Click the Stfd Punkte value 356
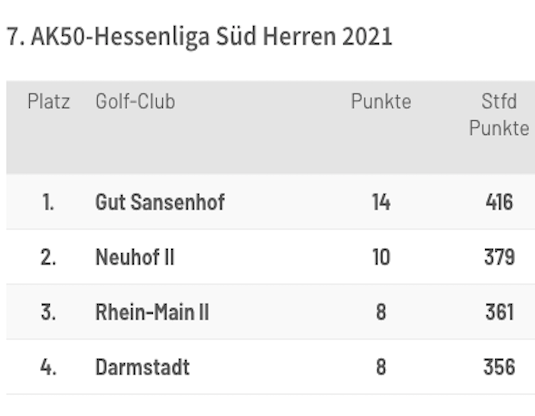The height and width of the screenshot is (416, 535). coord(499,367)
